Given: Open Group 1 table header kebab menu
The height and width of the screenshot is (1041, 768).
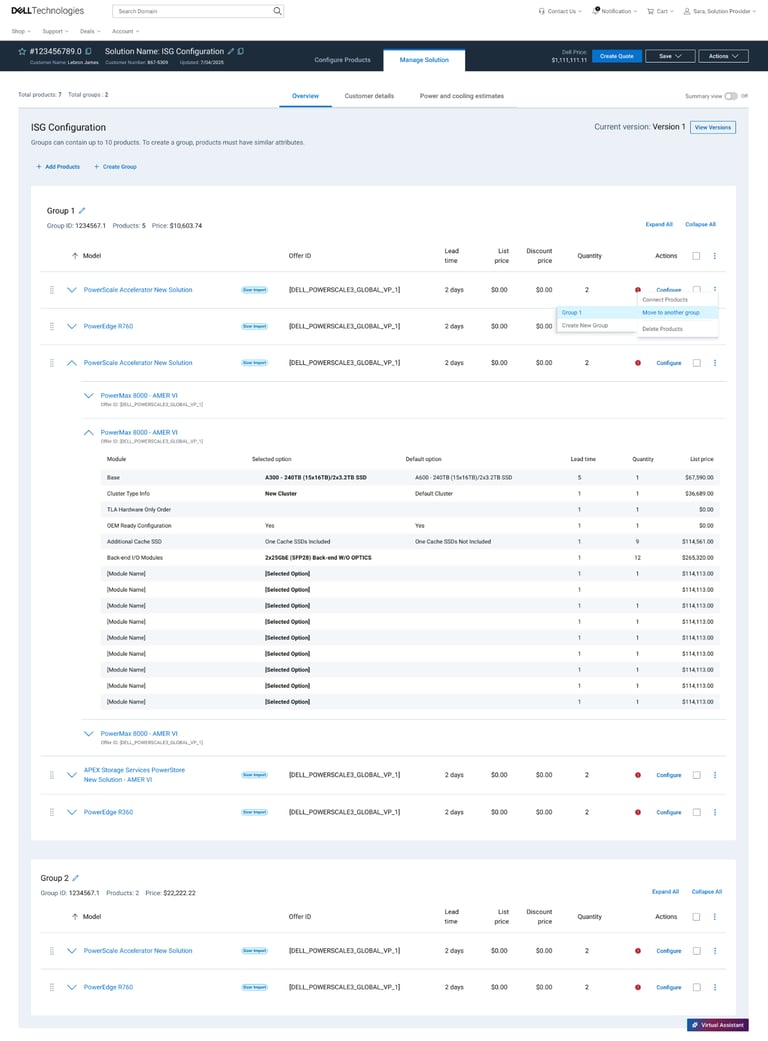Looking at the screenshot, I should 715,256.
